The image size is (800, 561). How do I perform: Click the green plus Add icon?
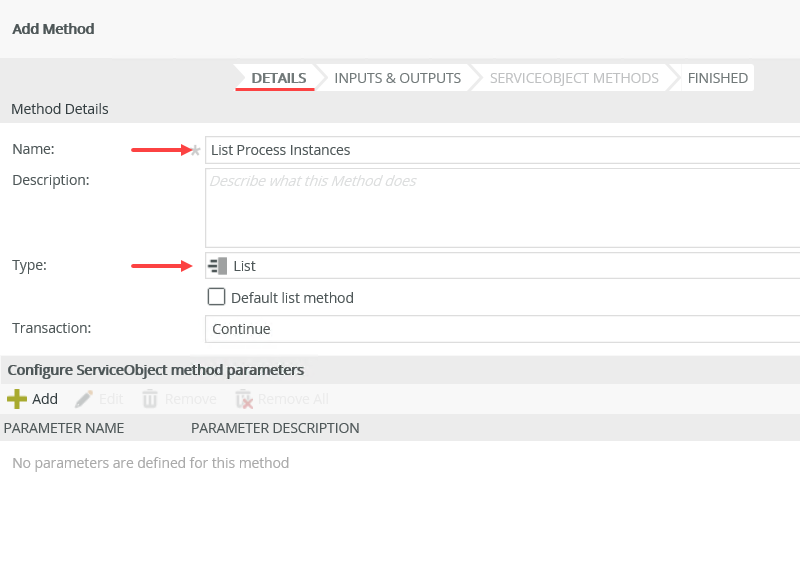point(17,399)
